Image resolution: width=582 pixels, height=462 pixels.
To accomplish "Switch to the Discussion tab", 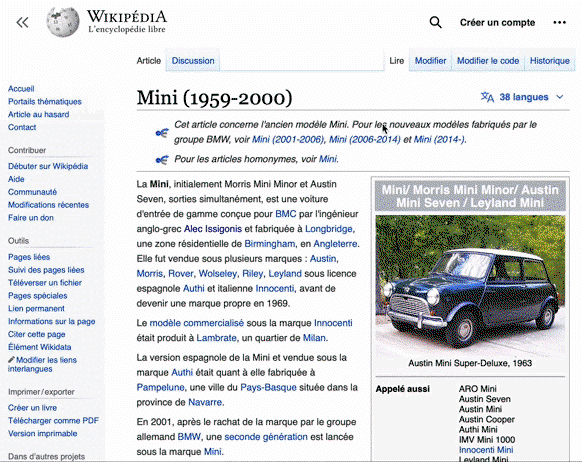I will click(x=193, y=60).
